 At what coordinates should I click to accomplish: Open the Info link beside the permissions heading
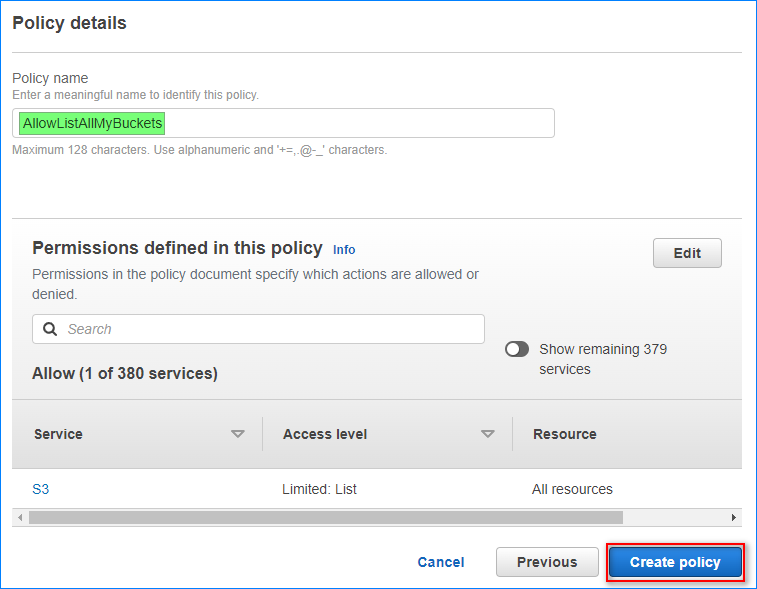[344, 249]
